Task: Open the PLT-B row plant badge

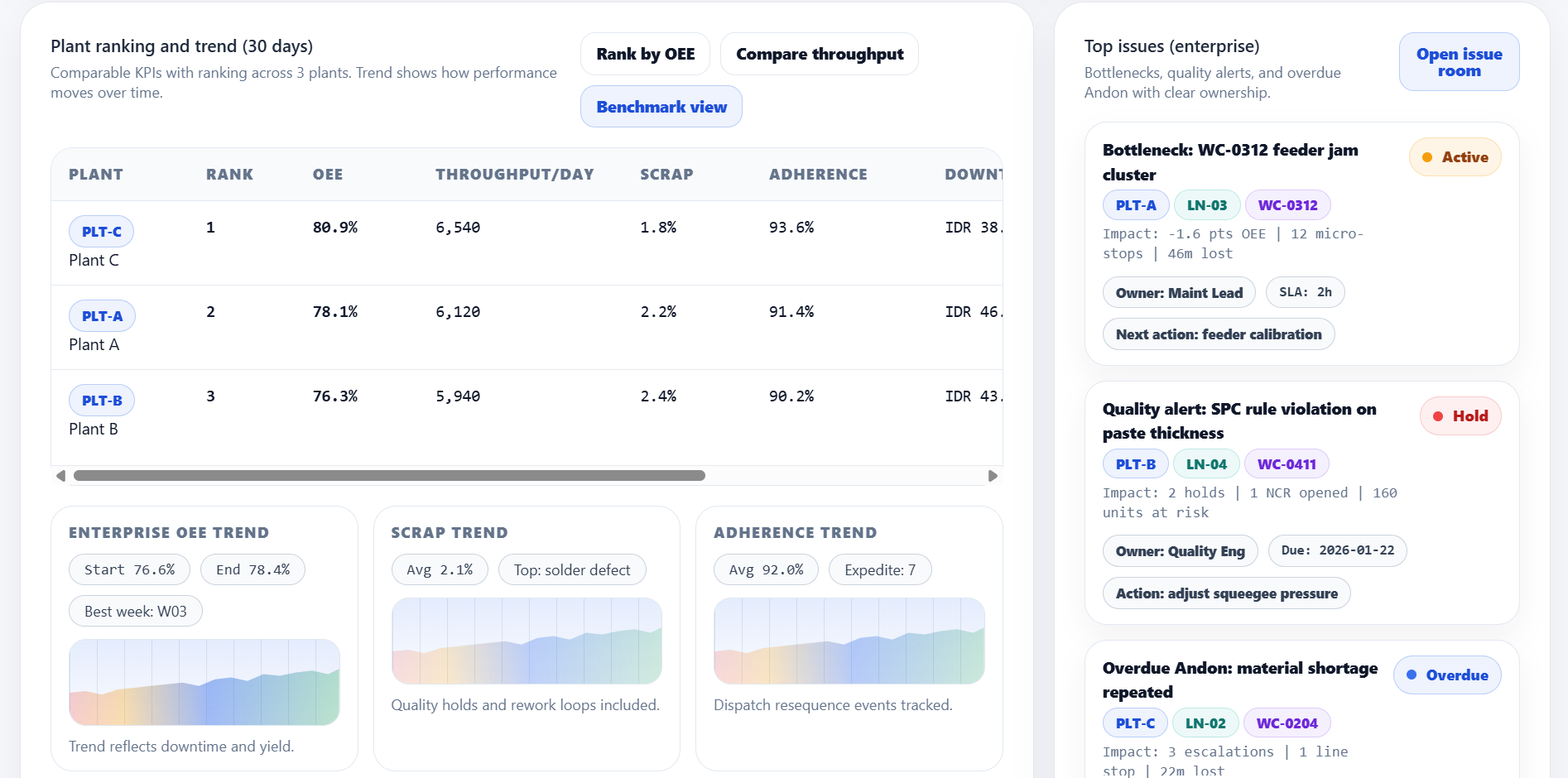Action: [x=102, y=401]
